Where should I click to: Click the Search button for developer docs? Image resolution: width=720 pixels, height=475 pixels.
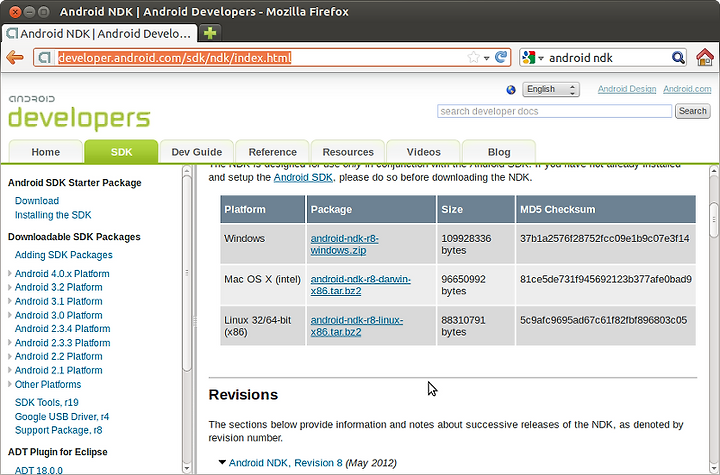coord(692,111)
